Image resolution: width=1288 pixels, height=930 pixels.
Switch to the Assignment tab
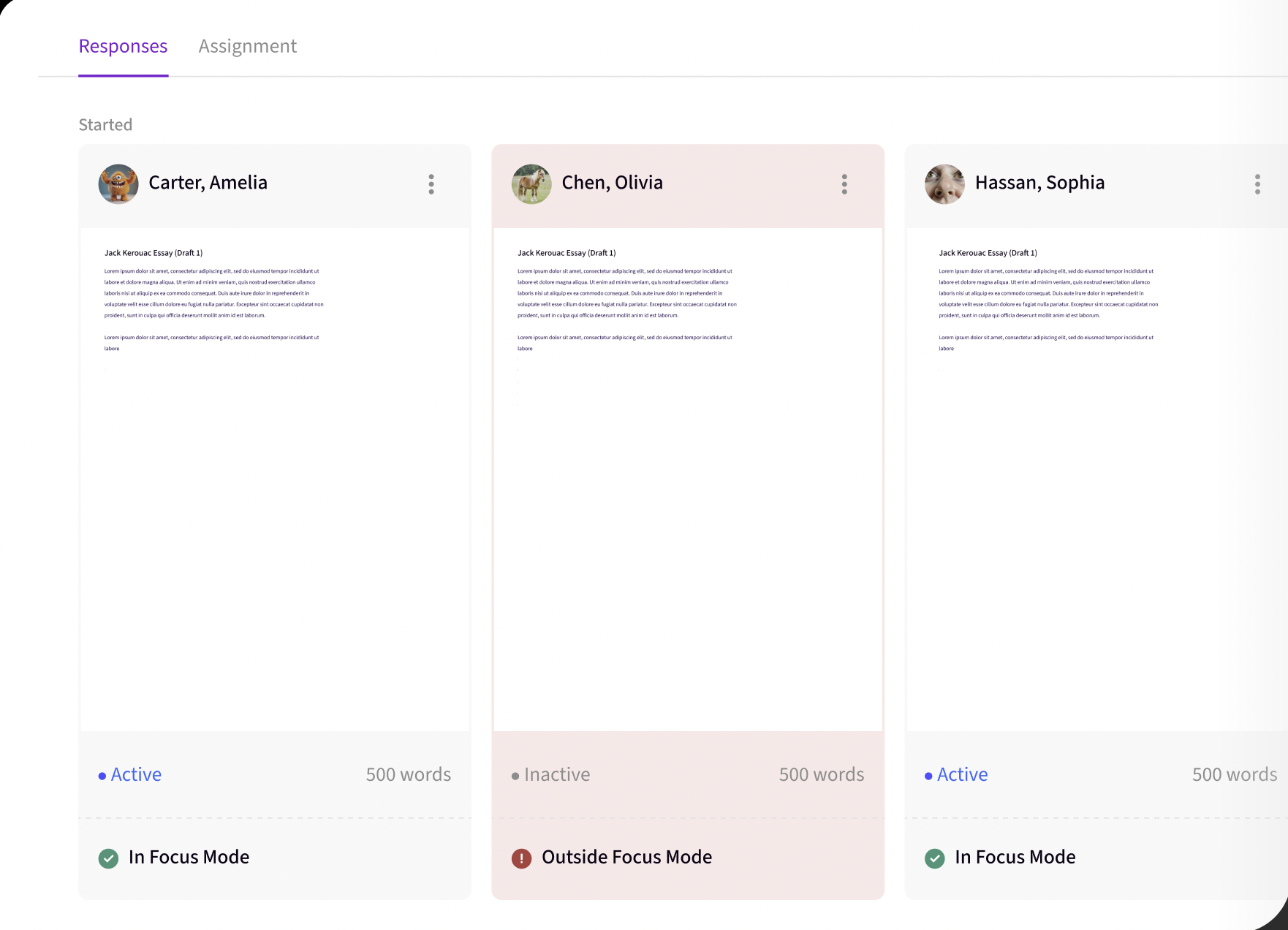[x=247, y=46]
